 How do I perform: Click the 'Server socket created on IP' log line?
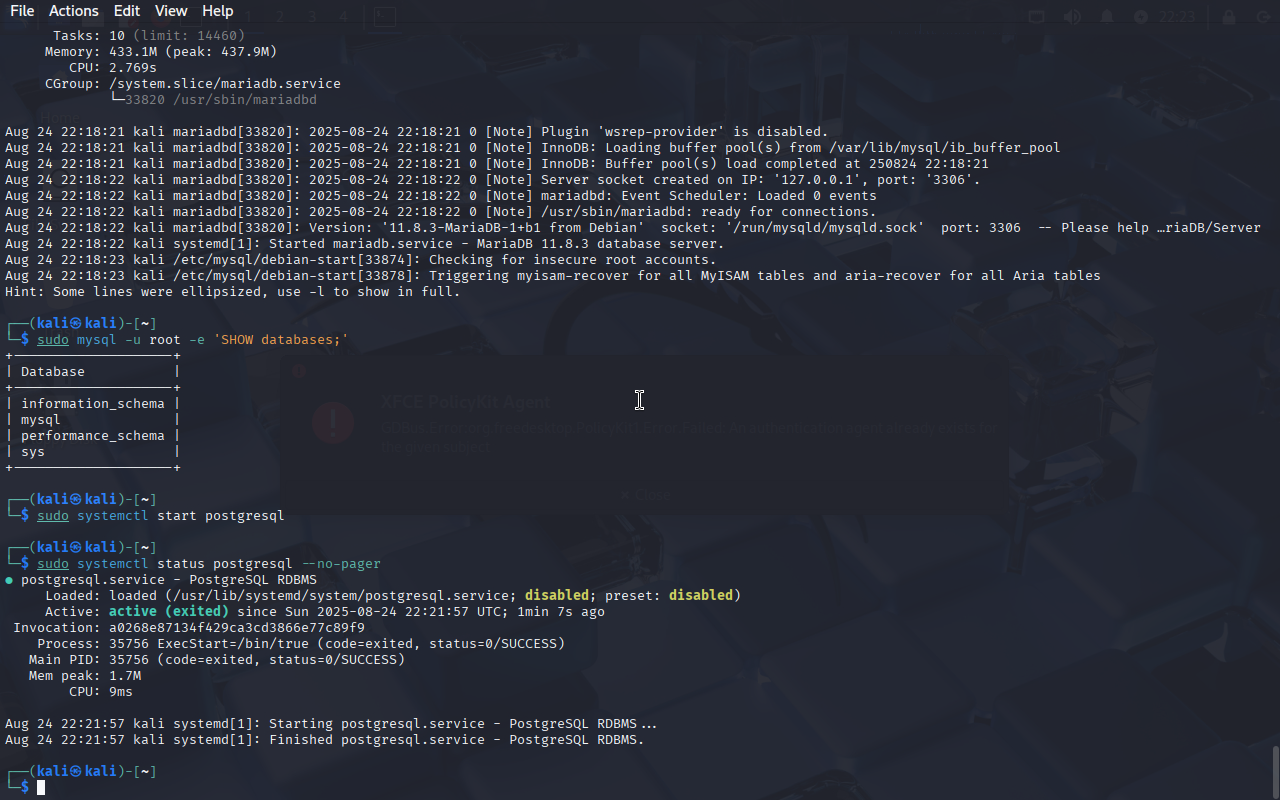[493, 180]
